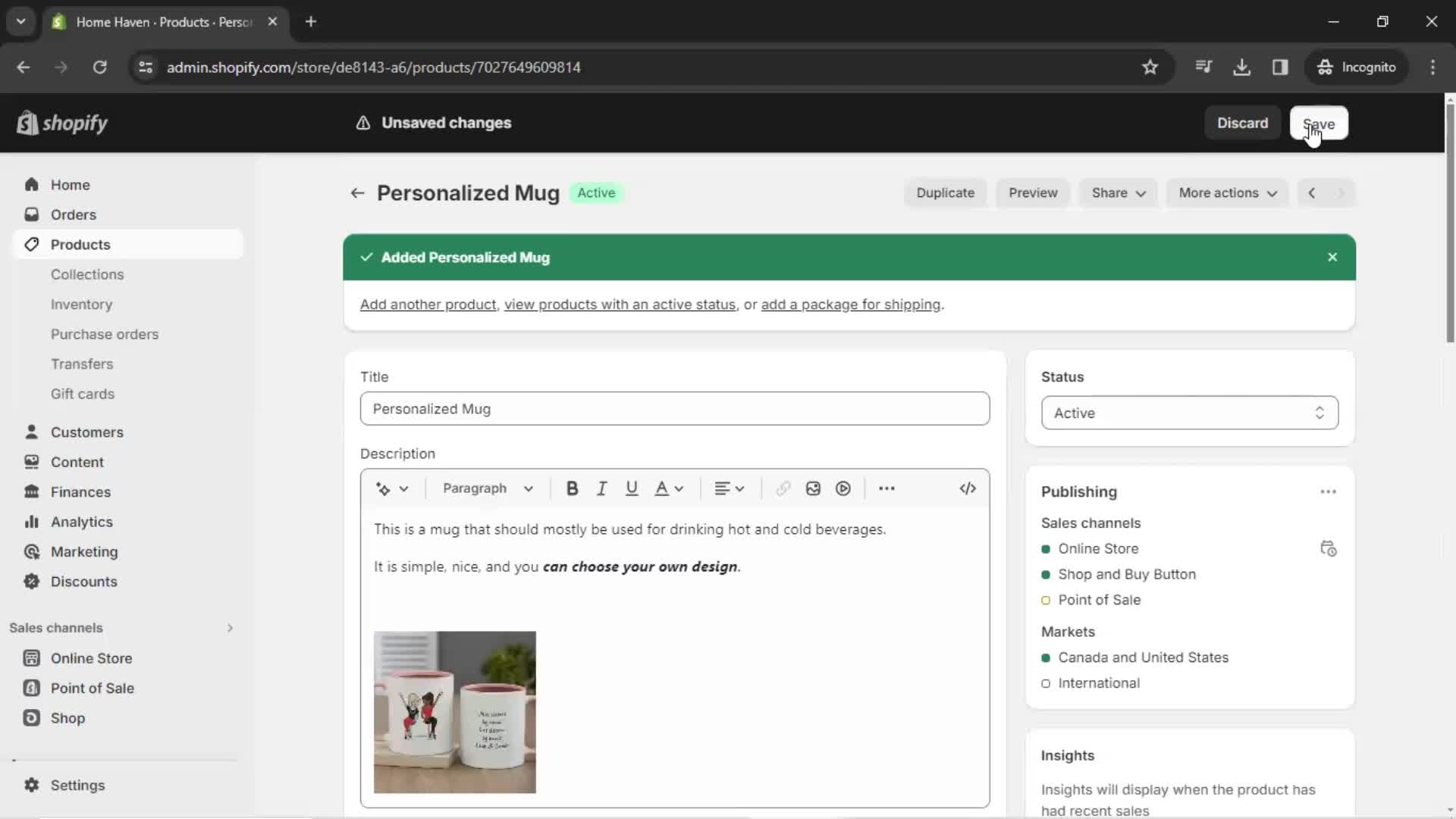
Task: Toggle Point of Sale sales channel
Action: [1046, 599]
